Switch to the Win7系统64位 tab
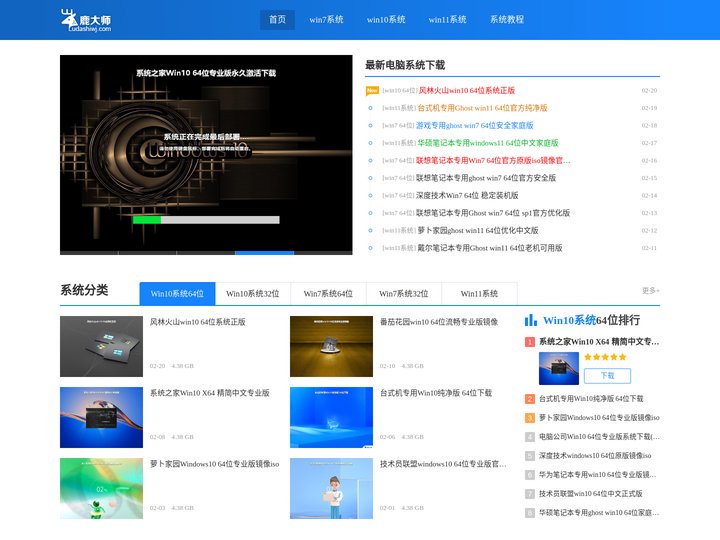The height and width of the screenshot is (540, 720). [x=328, y=293]
